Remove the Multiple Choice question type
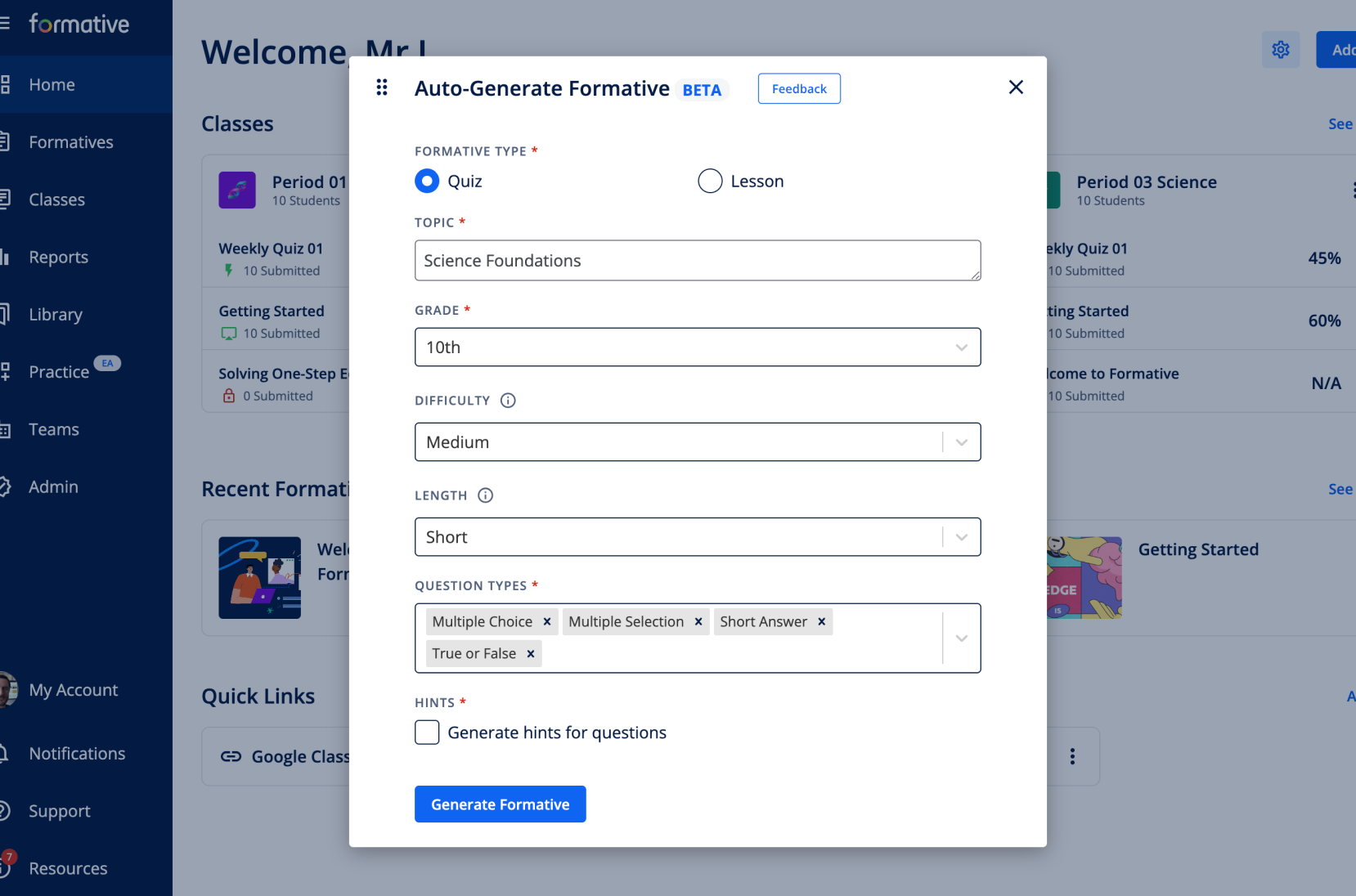 (x=547, y=622)
